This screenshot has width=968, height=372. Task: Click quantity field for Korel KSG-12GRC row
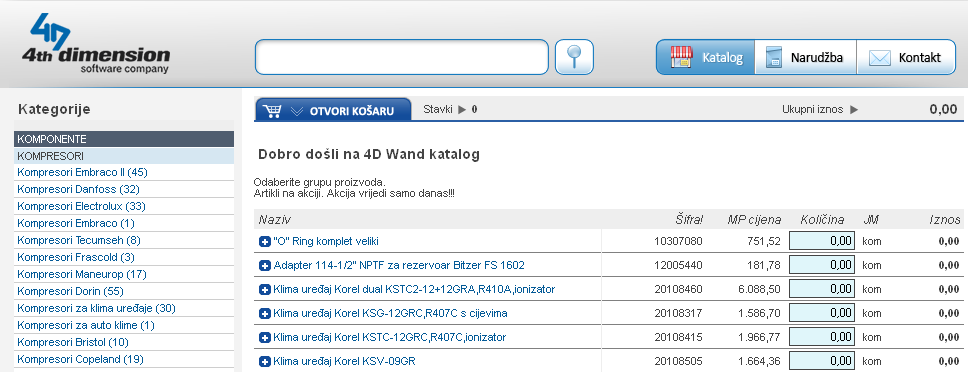point(822,313)
